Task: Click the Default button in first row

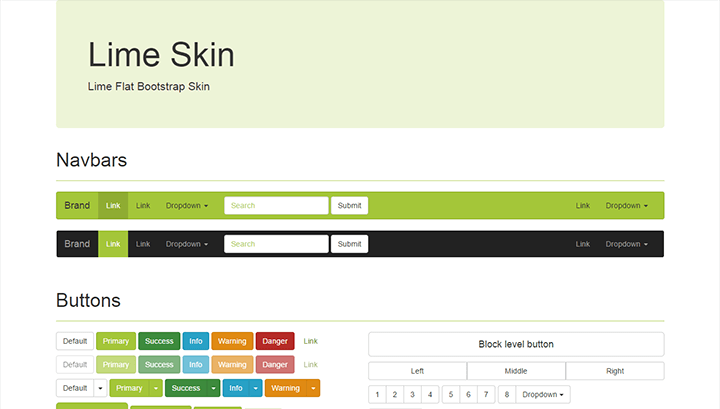Action: pos(75,341)
